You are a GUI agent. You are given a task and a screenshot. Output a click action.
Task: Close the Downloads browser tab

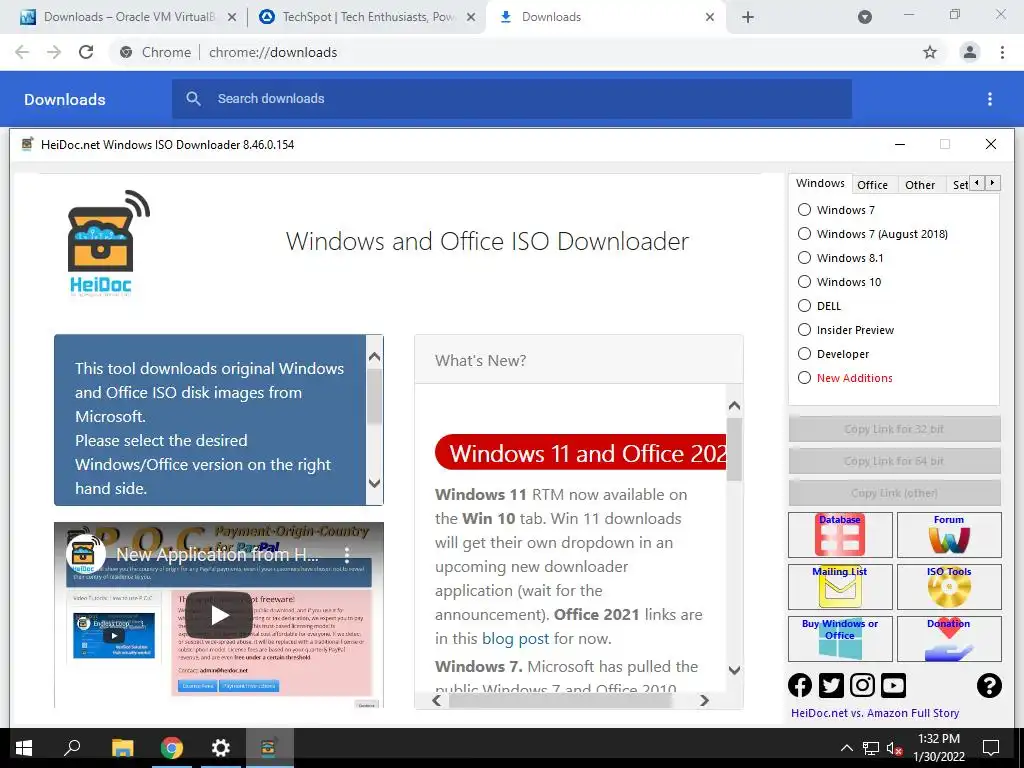(710, 17)
